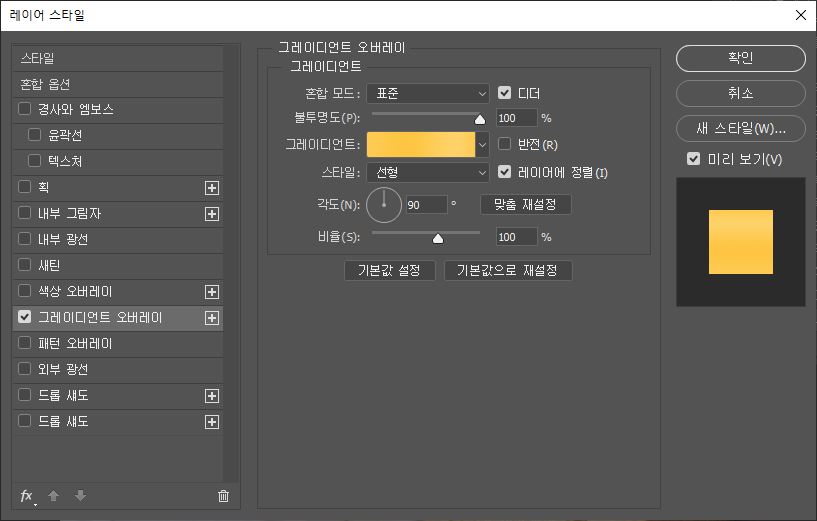Click the 불투명도(P) slider handle
This screenshot has width=817, height=521.
tap(480, 120)
